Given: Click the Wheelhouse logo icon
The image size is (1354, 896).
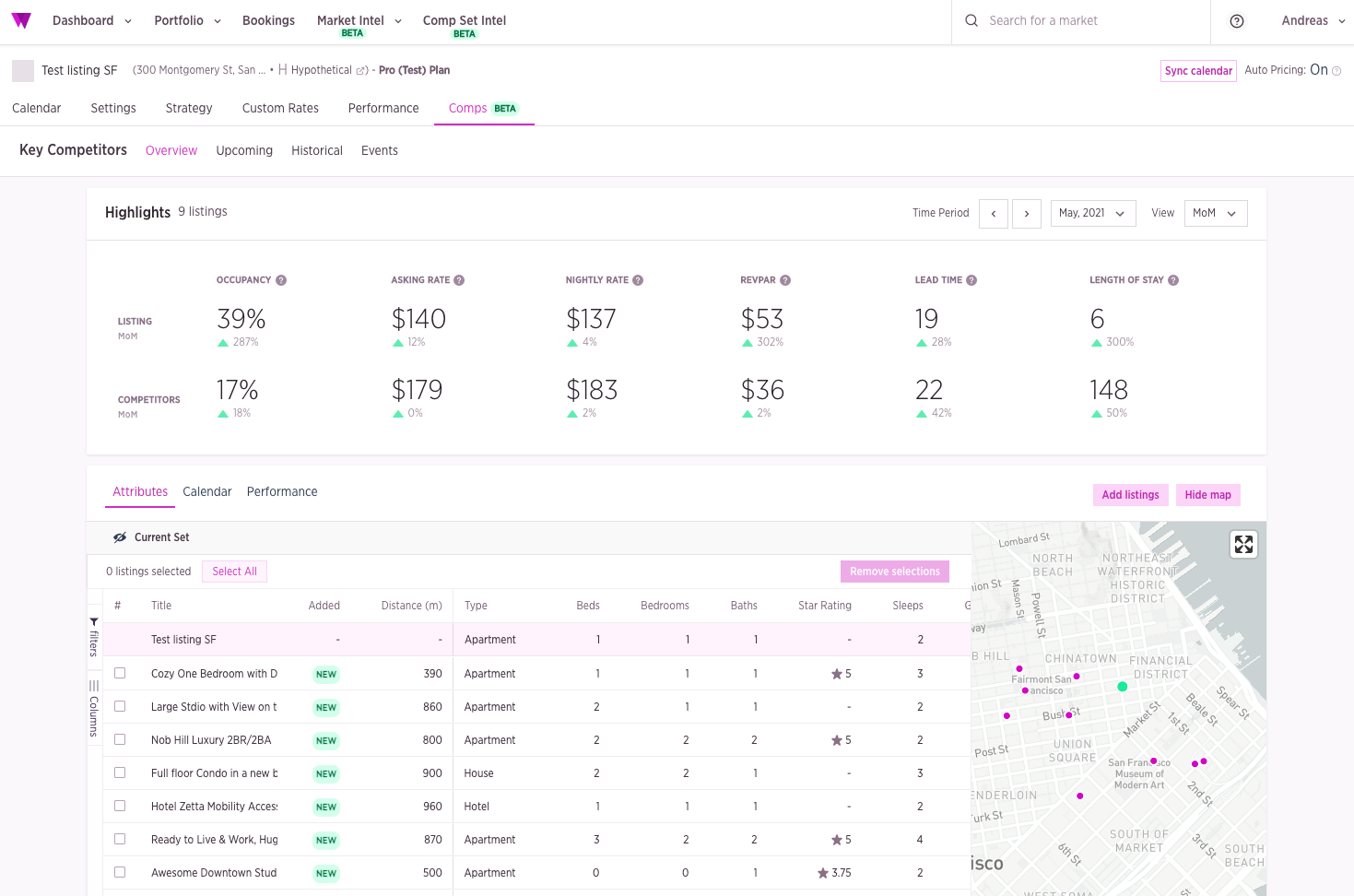Looking at the screenshot, I should click(21, 20).
